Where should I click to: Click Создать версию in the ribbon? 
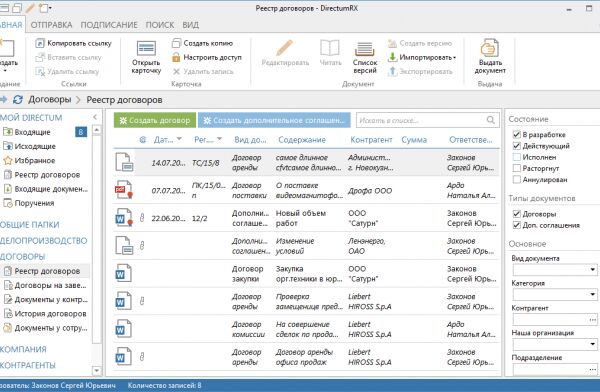point(420,43)
